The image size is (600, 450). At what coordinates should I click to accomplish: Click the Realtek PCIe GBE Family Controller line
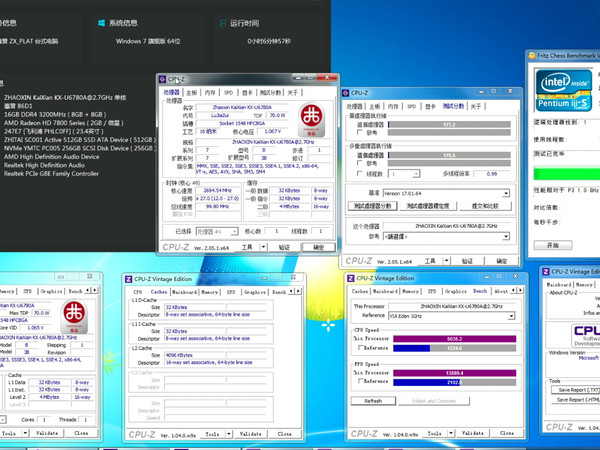click(x=51, y=173)
